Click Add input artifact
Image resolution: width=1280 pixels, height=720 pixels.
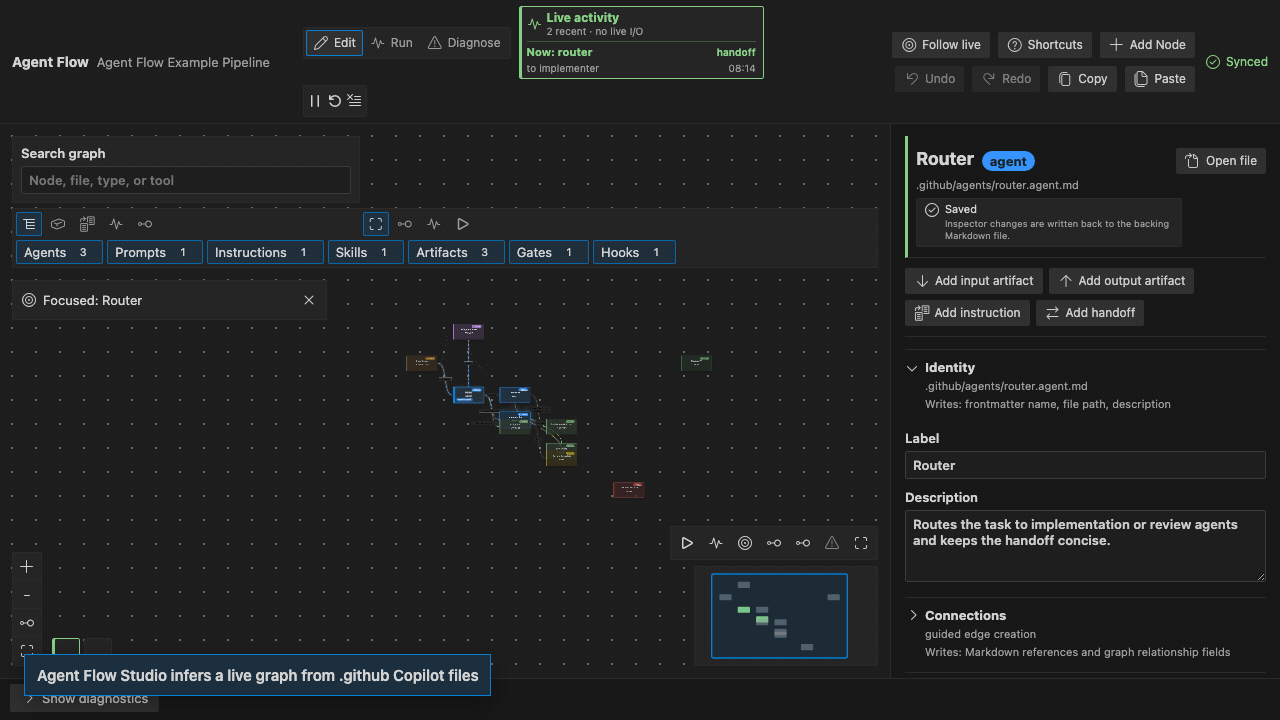(x=974, y=281)
